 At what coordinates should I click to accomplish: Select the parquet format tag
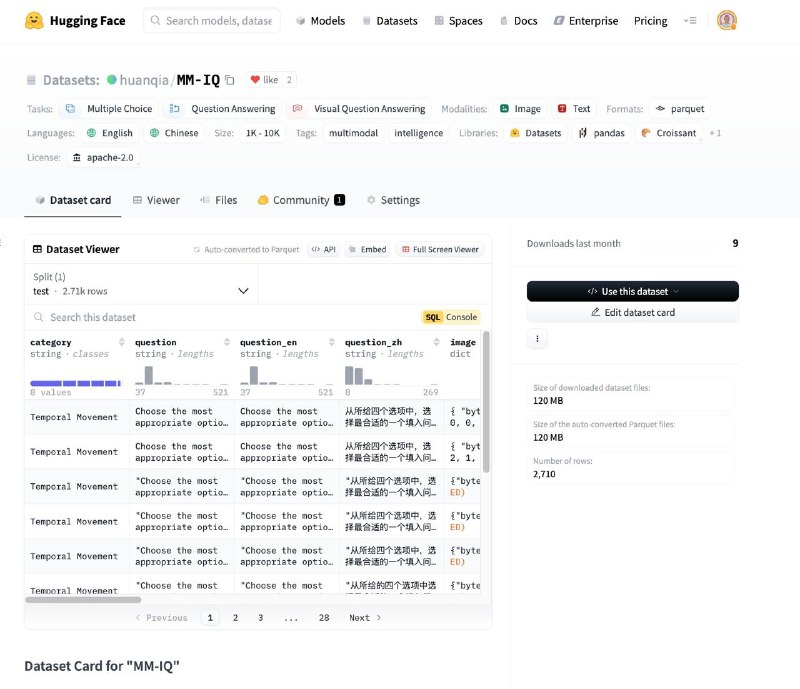(x=680, y=109)
